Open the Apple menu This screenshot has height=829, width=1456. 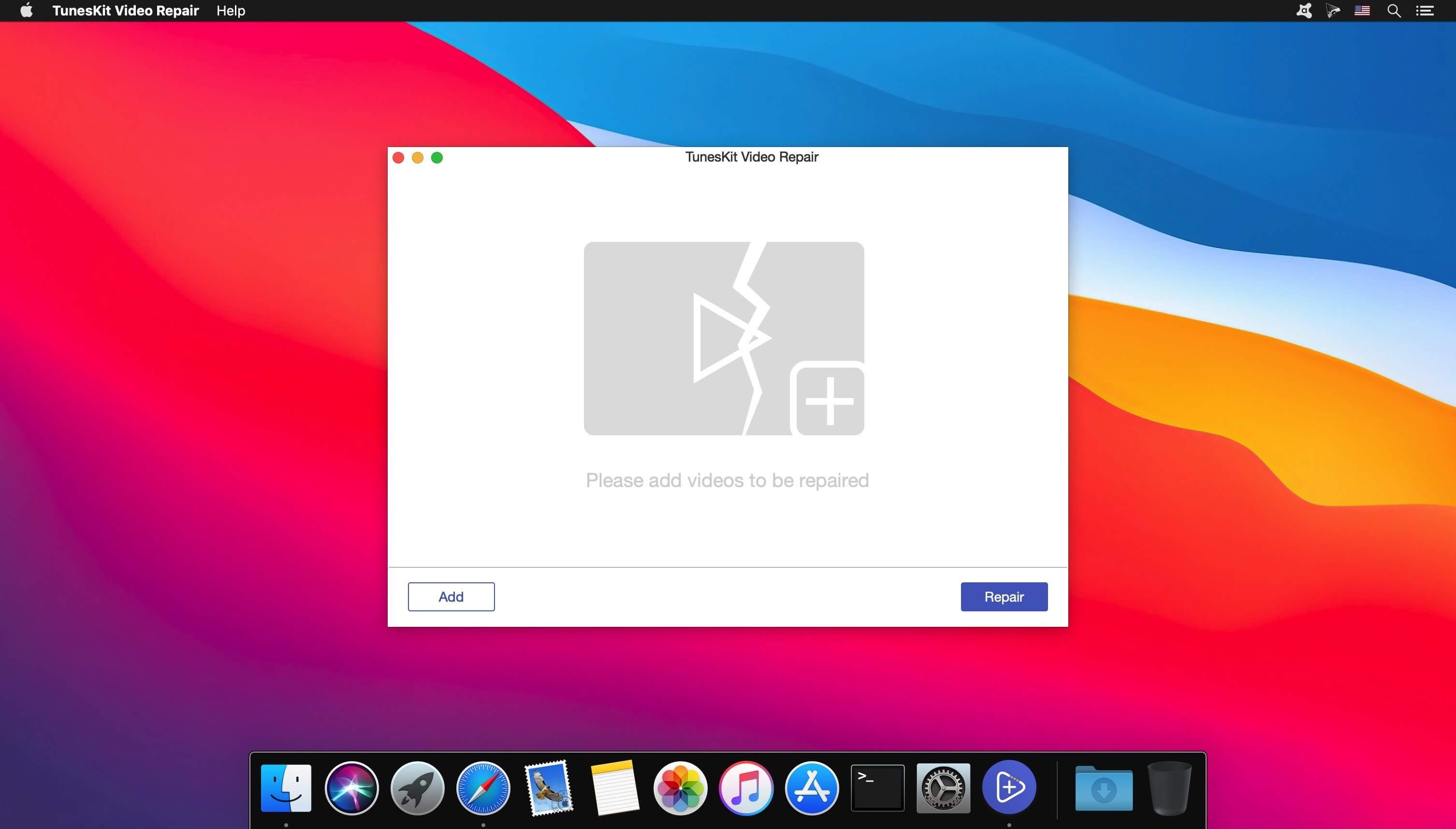[x=26, y=11]
